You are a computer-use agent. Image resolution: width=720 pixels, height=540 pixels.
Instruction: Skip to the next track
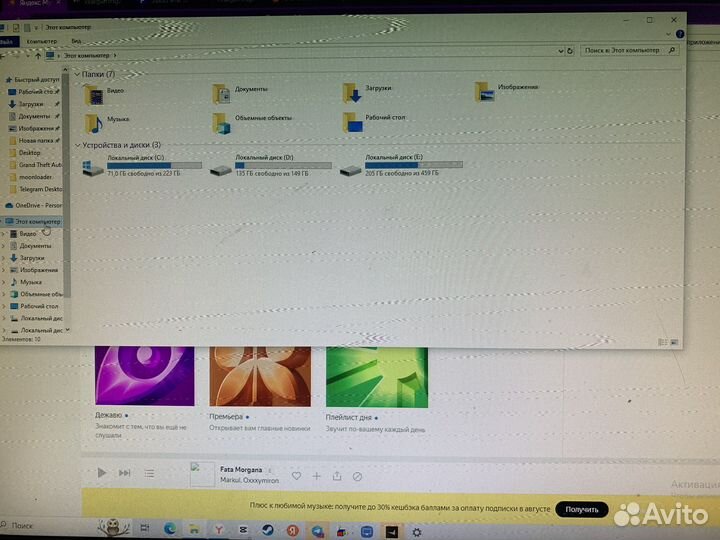[x=125, y=473]
